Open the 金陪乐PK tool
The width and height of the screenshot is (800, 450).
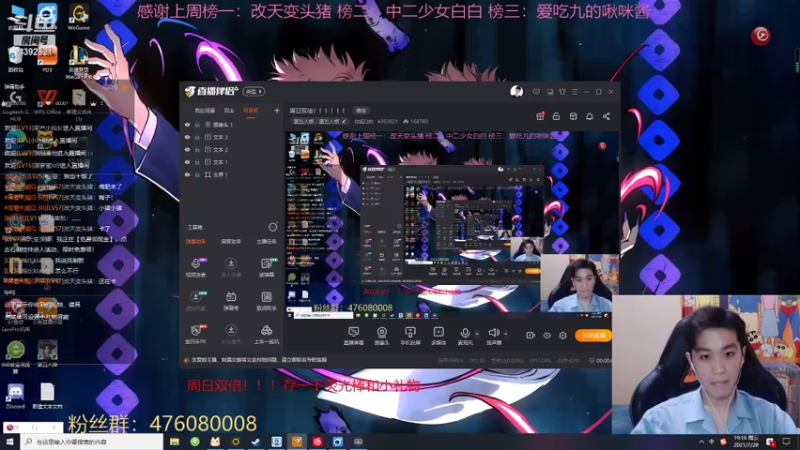[x=196, y=334]
